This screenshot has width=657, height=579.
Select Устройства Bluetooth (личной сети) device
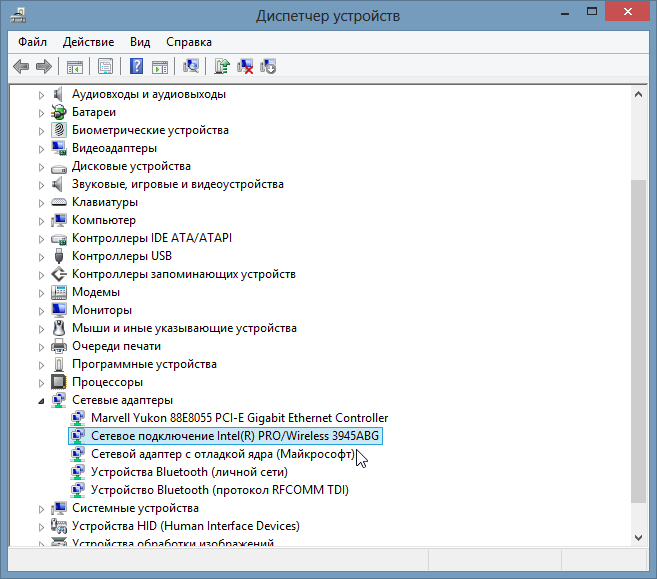pyautogui.click(x=189, y=472)
